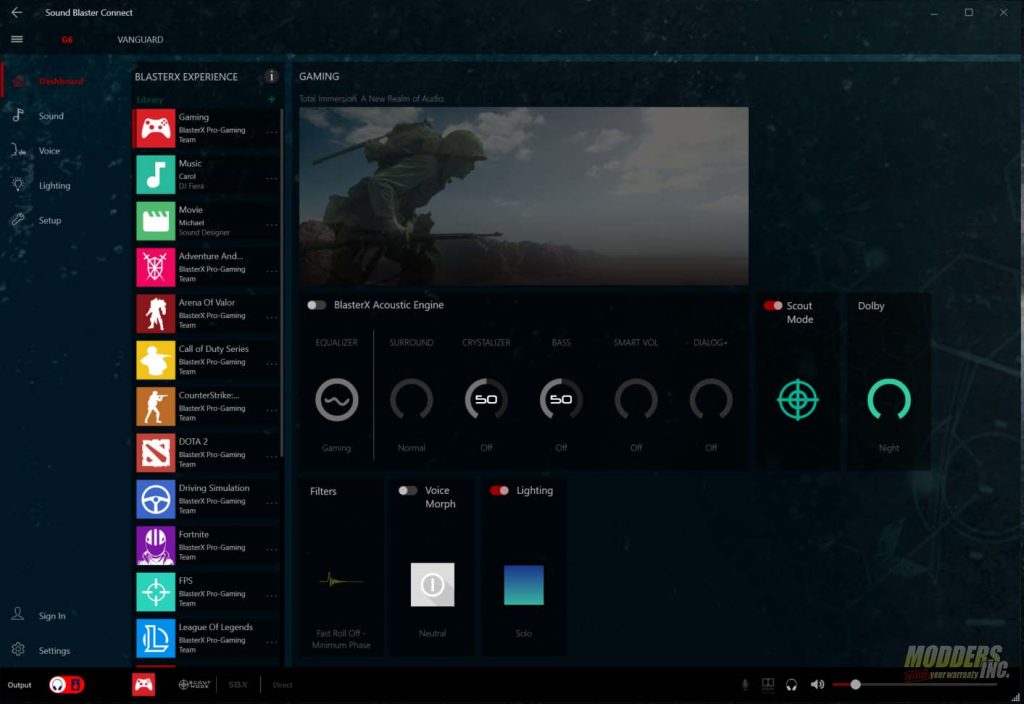Select the DOTA 2 profile icon
Screen dimensions: 1024x704
pyautogui.click(x=155, y=453)
